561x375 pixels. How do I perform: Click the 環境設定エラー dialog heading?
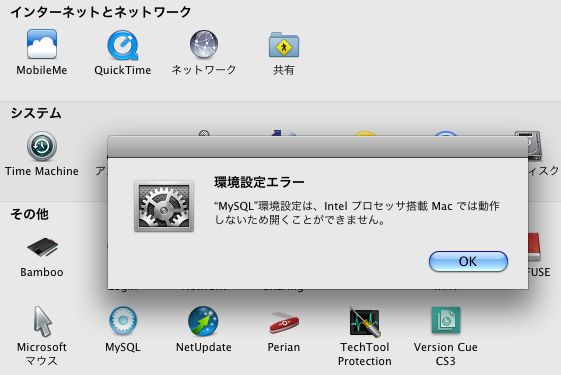[x=259, y=182]
